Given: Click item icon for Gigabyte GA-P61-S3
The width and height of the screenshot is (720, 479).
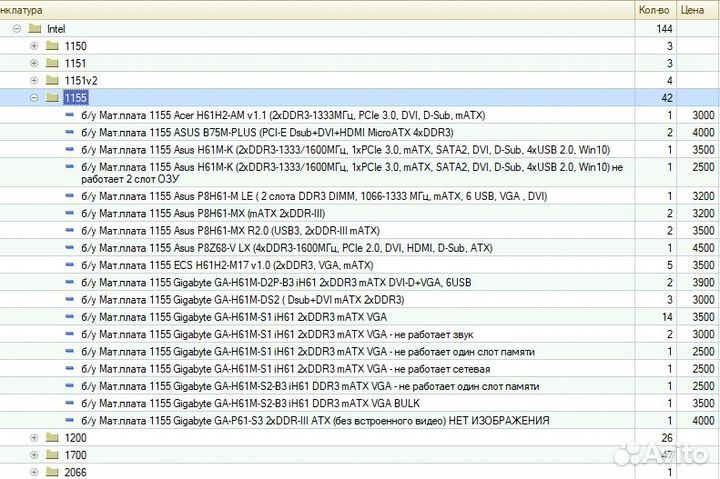Looking at the screenshot, I should pos(70,420).
